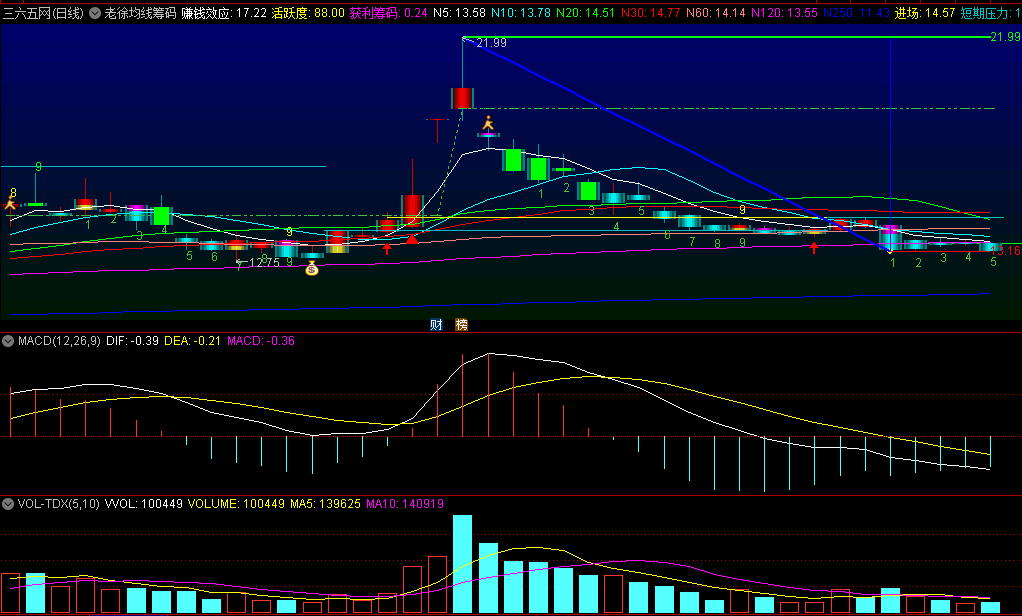Click the blue vertical cursor line on the right
The height and width of the screenshot is (616, 1022).
pos(890,143)
